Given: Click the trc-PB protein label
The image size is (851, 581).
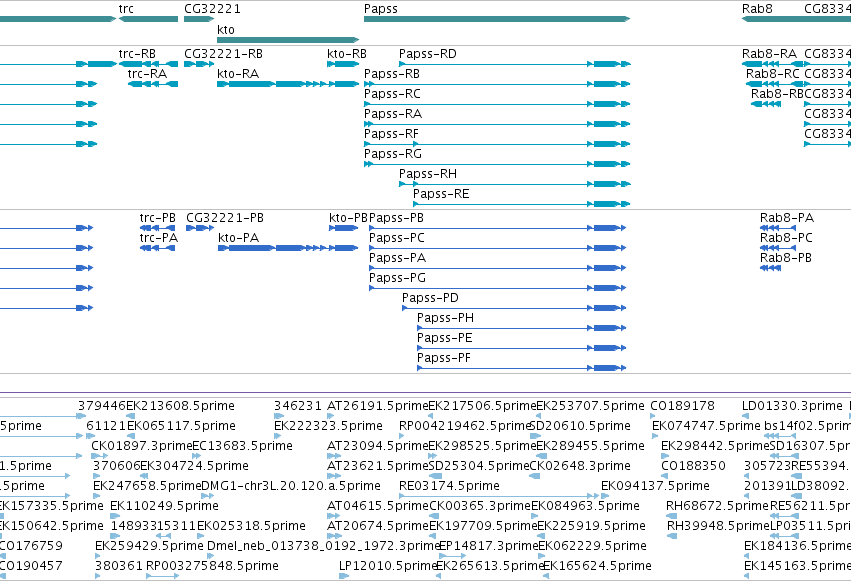Looking at the screenshot, I should (x=157, y=218).
